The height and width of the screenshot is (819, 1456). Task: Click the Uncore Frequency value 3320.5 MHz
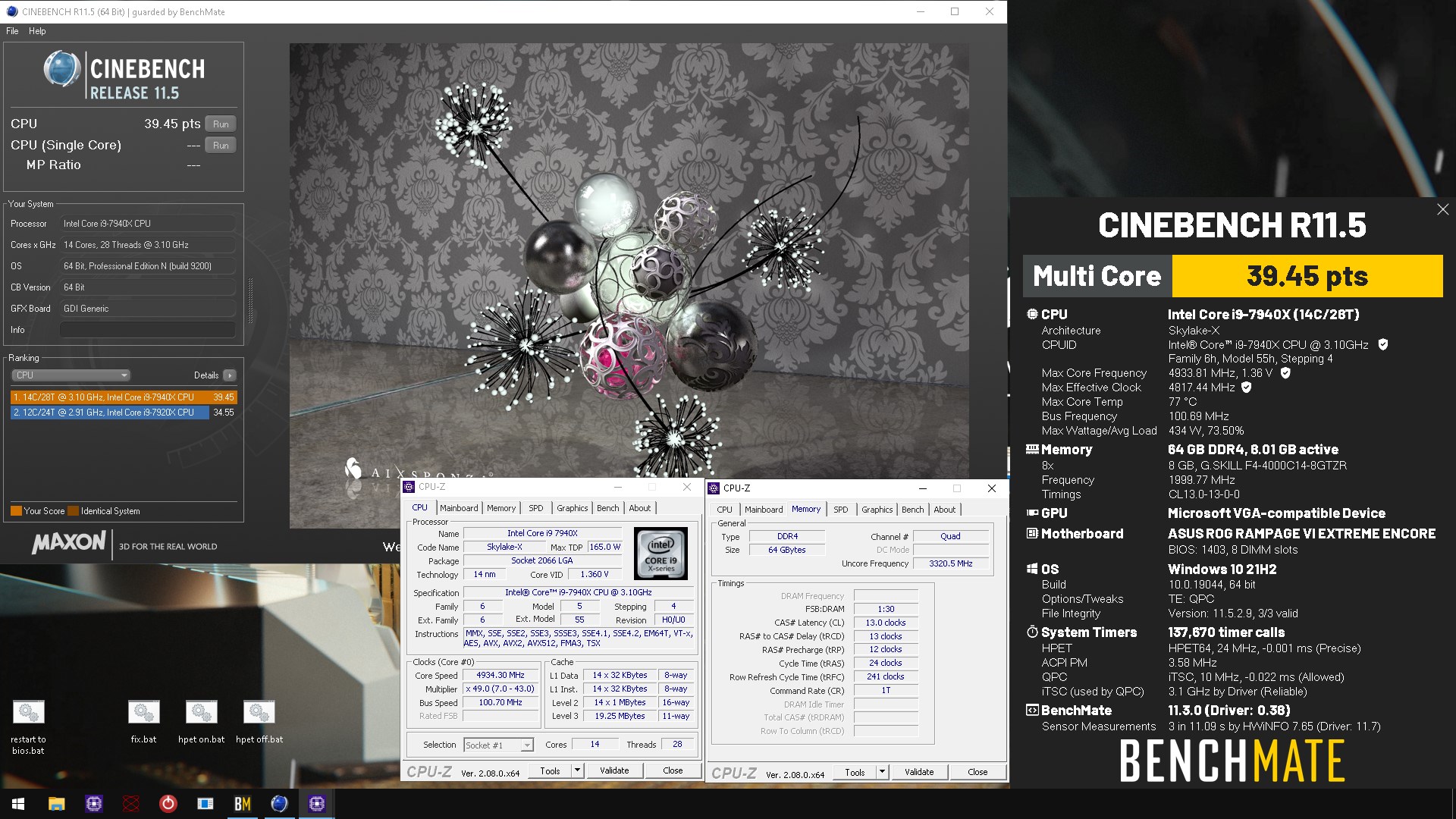(951, 563)
